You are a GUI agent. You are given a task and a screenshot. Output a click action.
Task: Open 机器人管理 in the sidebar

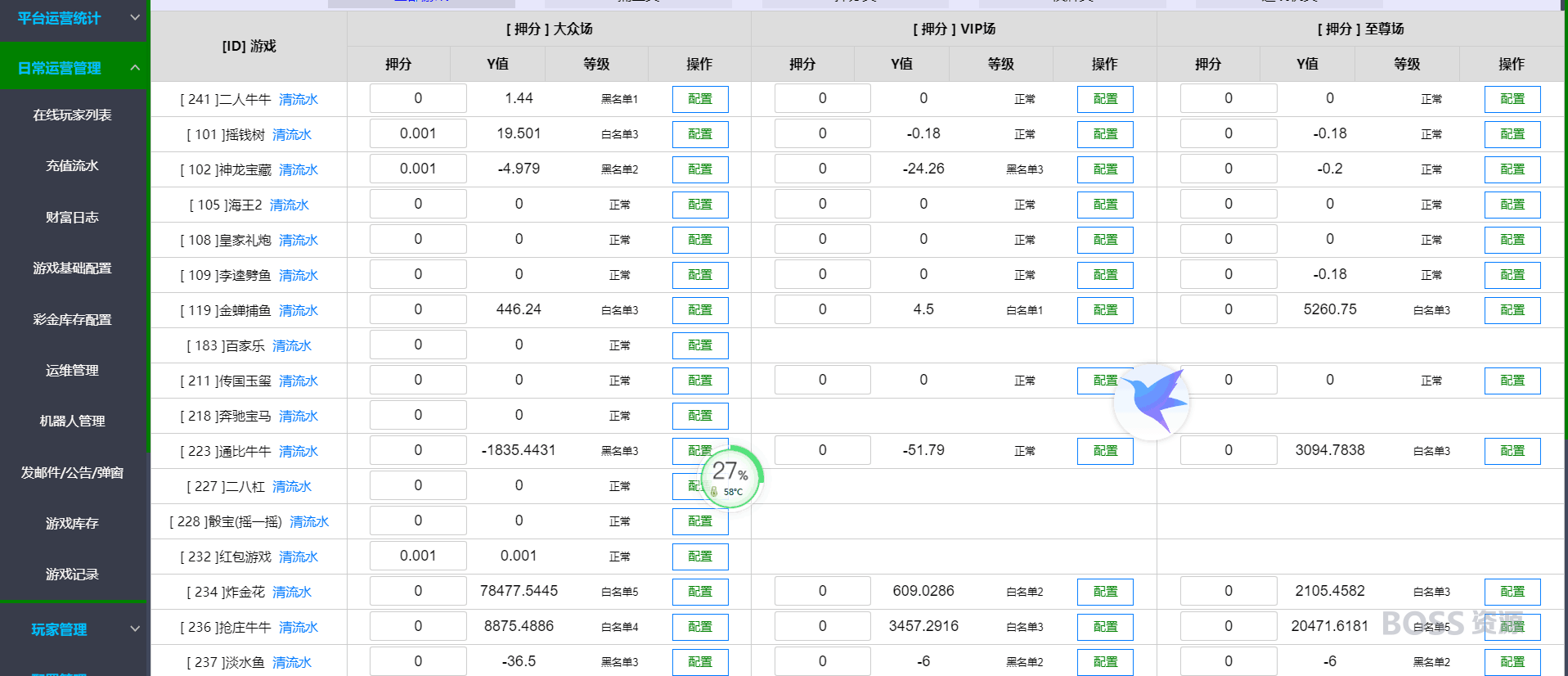(72, 421)
